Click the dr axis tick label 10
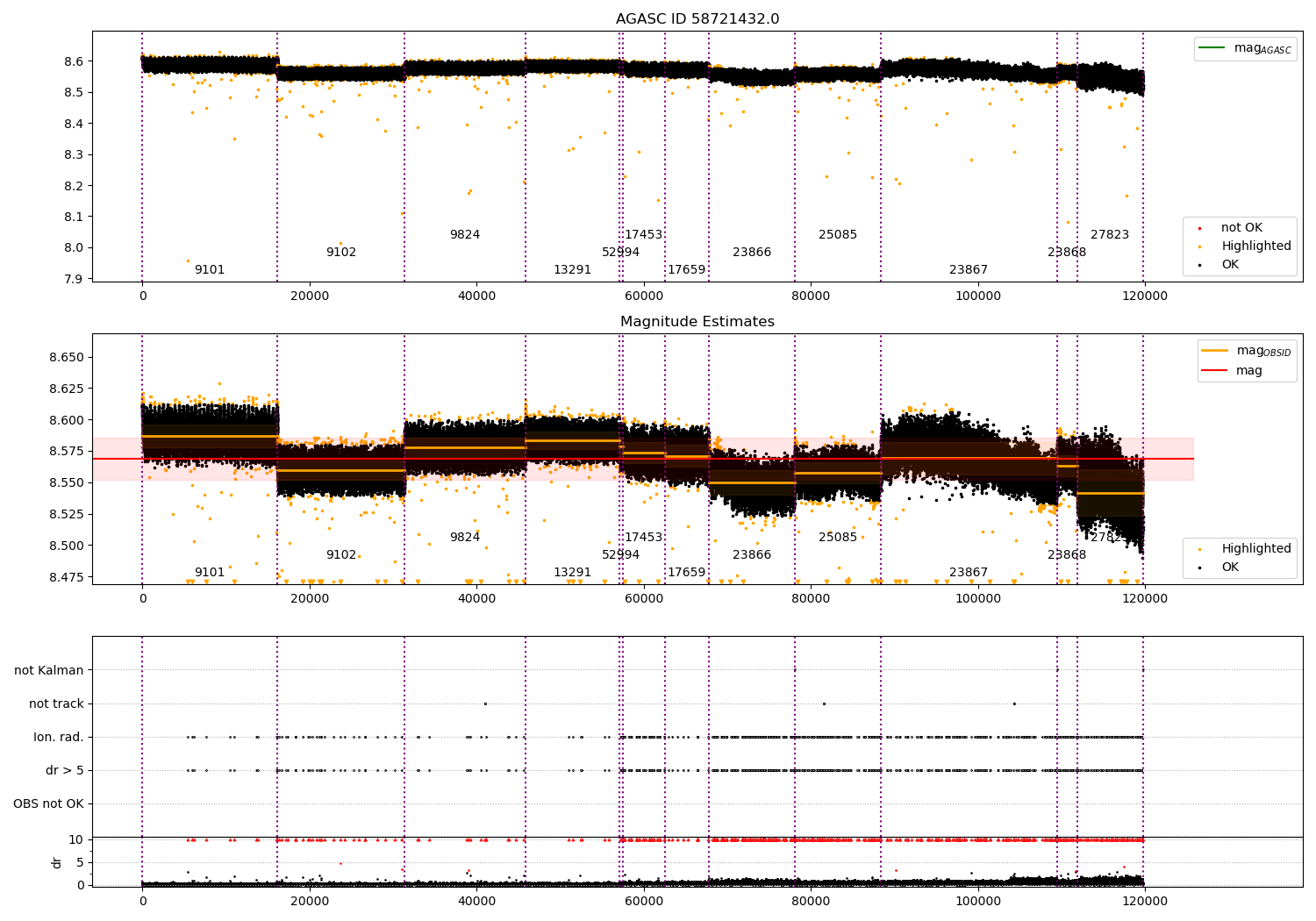This screenshot has height=921, width=1316. pos(76,840)
